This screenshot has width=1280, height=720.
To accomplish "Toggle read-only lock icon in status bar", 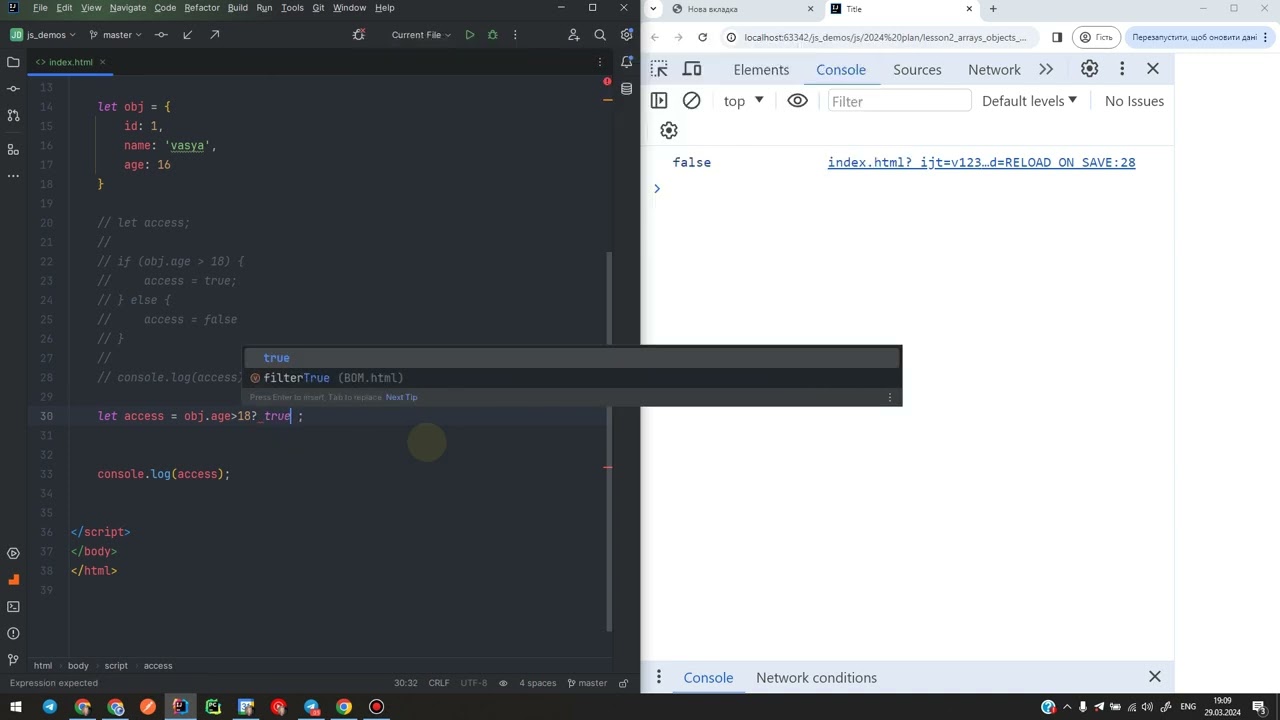I will point(624,683).
